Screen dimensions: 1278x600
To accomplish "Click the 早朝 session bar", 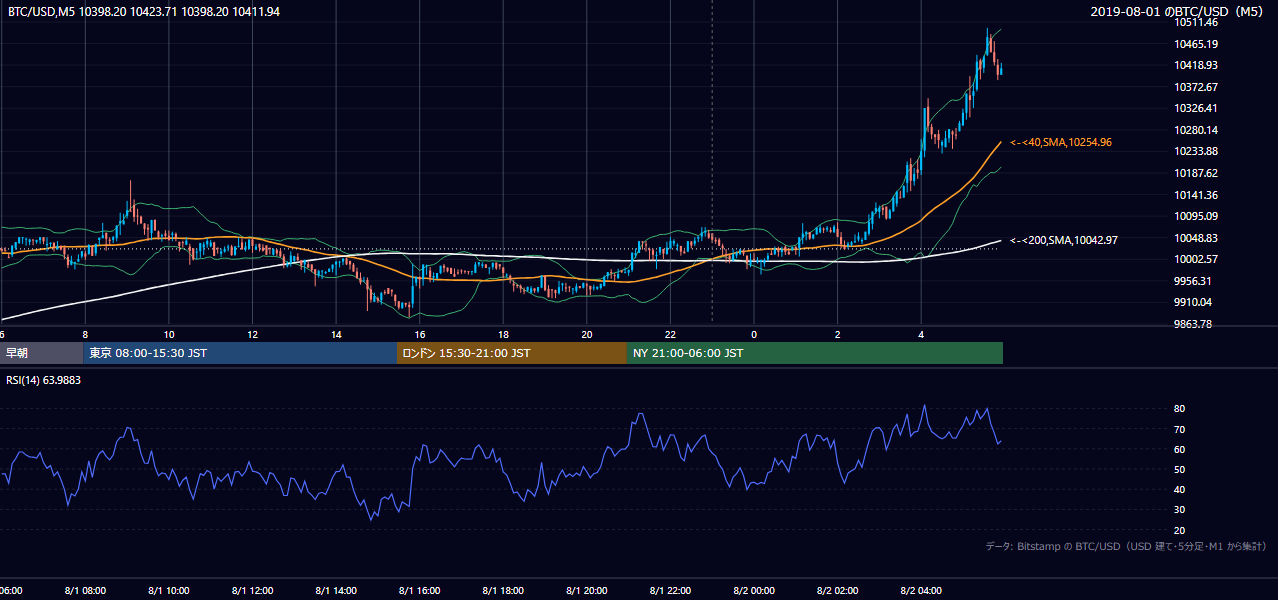I will click(42, 353).
